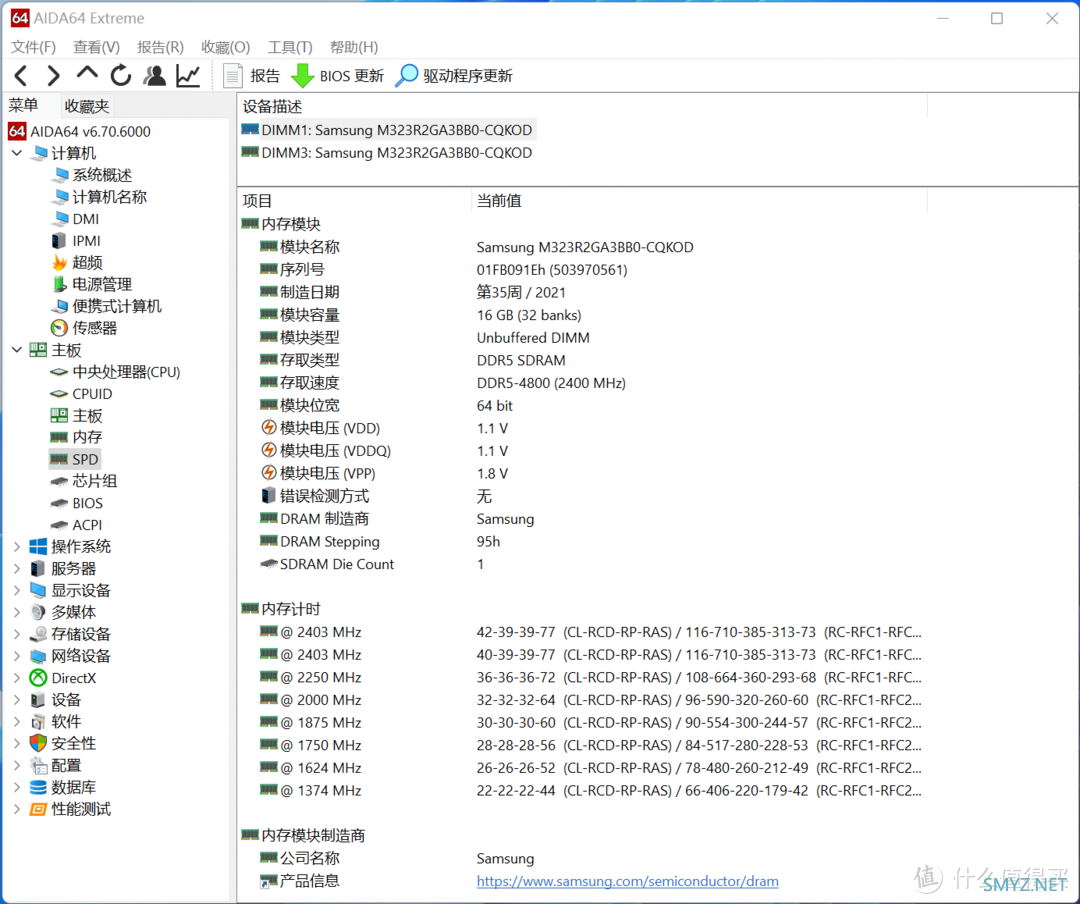
Task: Open the 电源管理 battery icon item
Action: [x=92, y=285]
